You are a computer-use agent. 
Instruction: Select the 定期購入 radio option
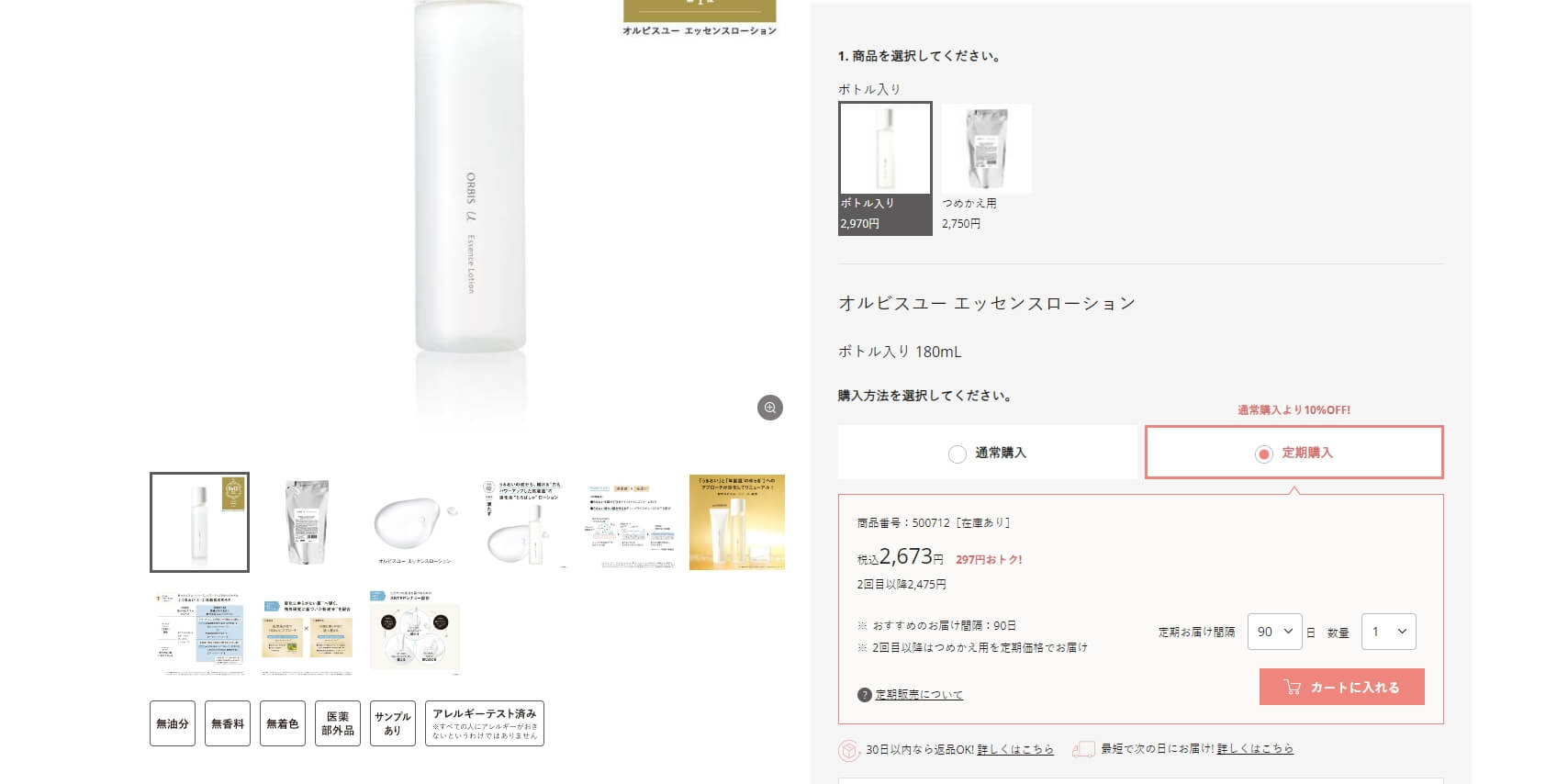coord(1294,453)
